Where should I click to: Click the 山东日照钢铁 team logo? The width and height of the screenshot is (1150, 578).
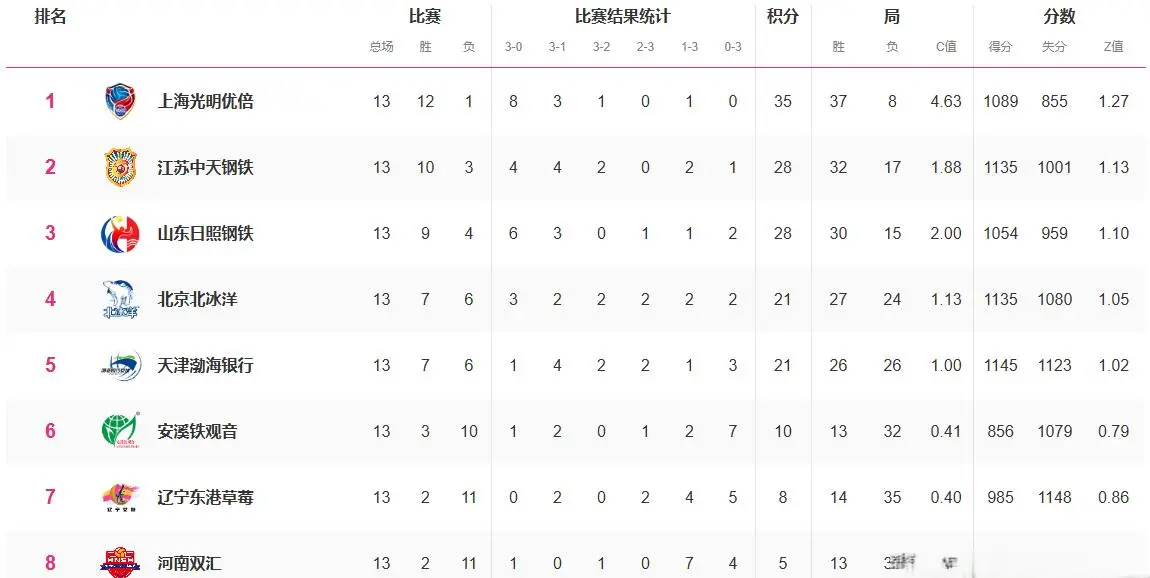click(x=120, y=233)
